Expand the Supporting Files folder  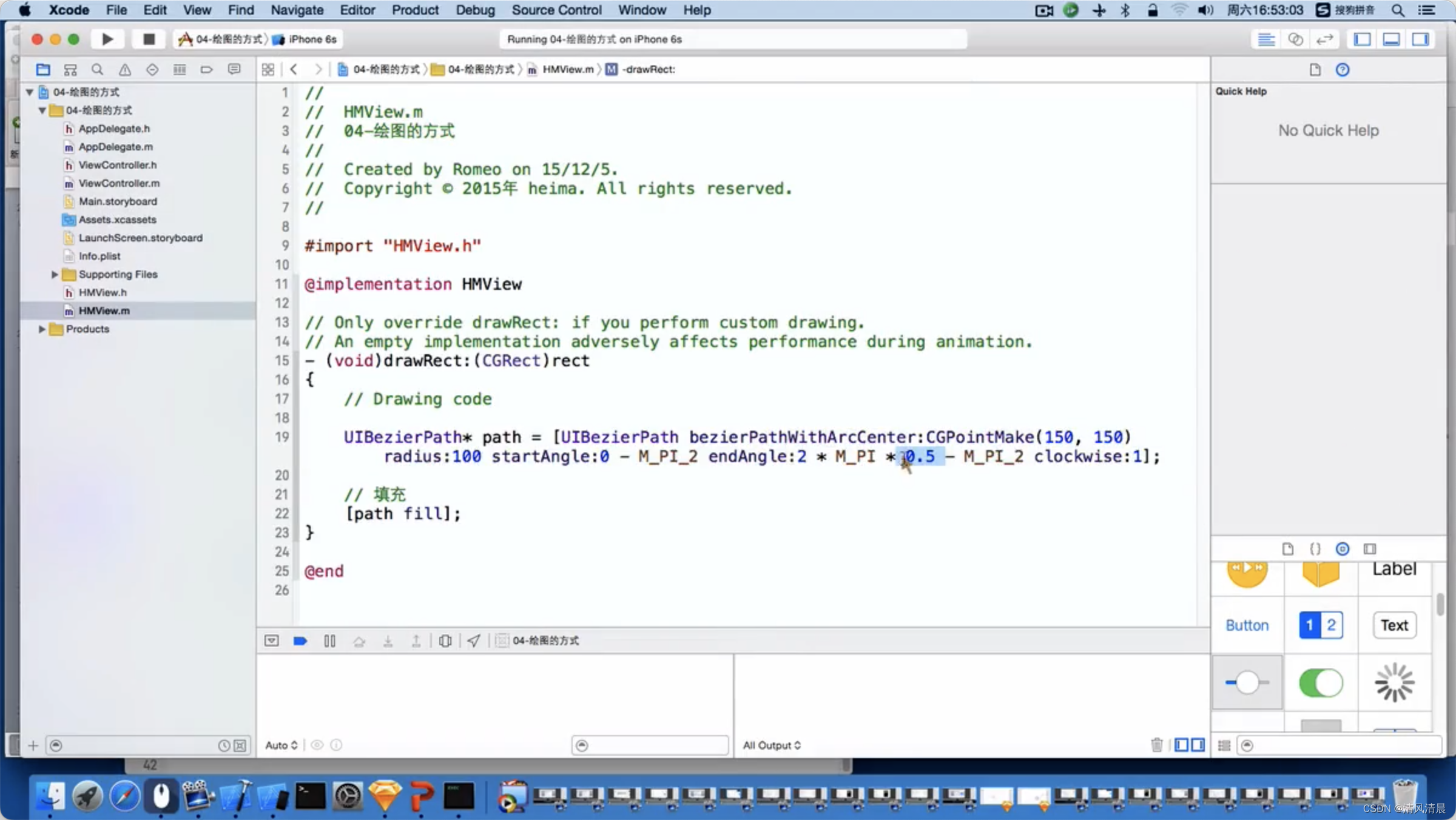coord(55,273)
